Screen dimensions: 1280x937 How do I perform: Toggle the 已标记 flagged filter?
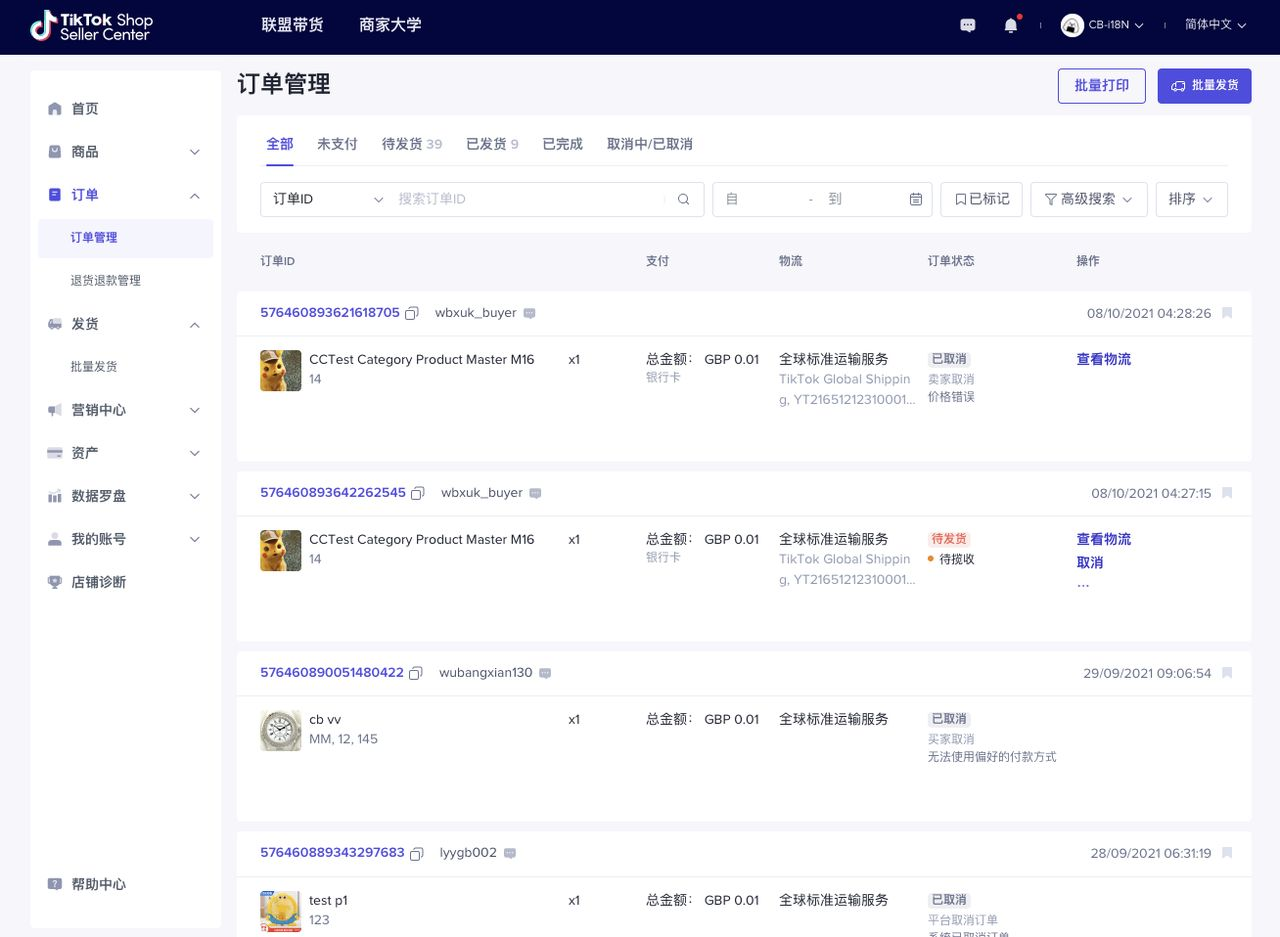[x=981, y=199]
